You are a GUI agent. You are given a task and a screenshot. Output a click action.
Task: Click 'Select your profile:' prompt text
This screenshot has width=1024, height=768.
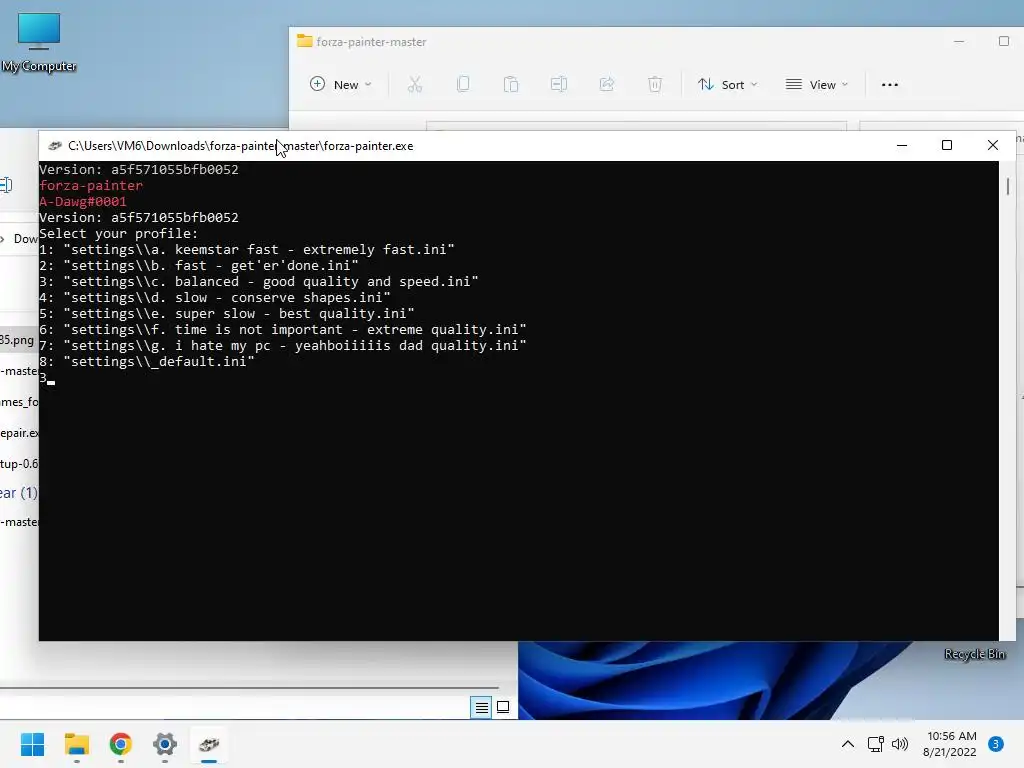coord(118,233)
